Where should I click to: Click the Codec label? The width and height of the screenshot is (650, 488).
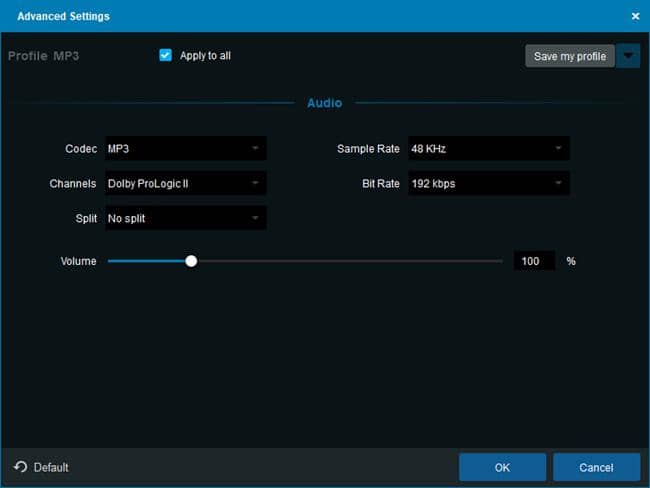point(81,148)
